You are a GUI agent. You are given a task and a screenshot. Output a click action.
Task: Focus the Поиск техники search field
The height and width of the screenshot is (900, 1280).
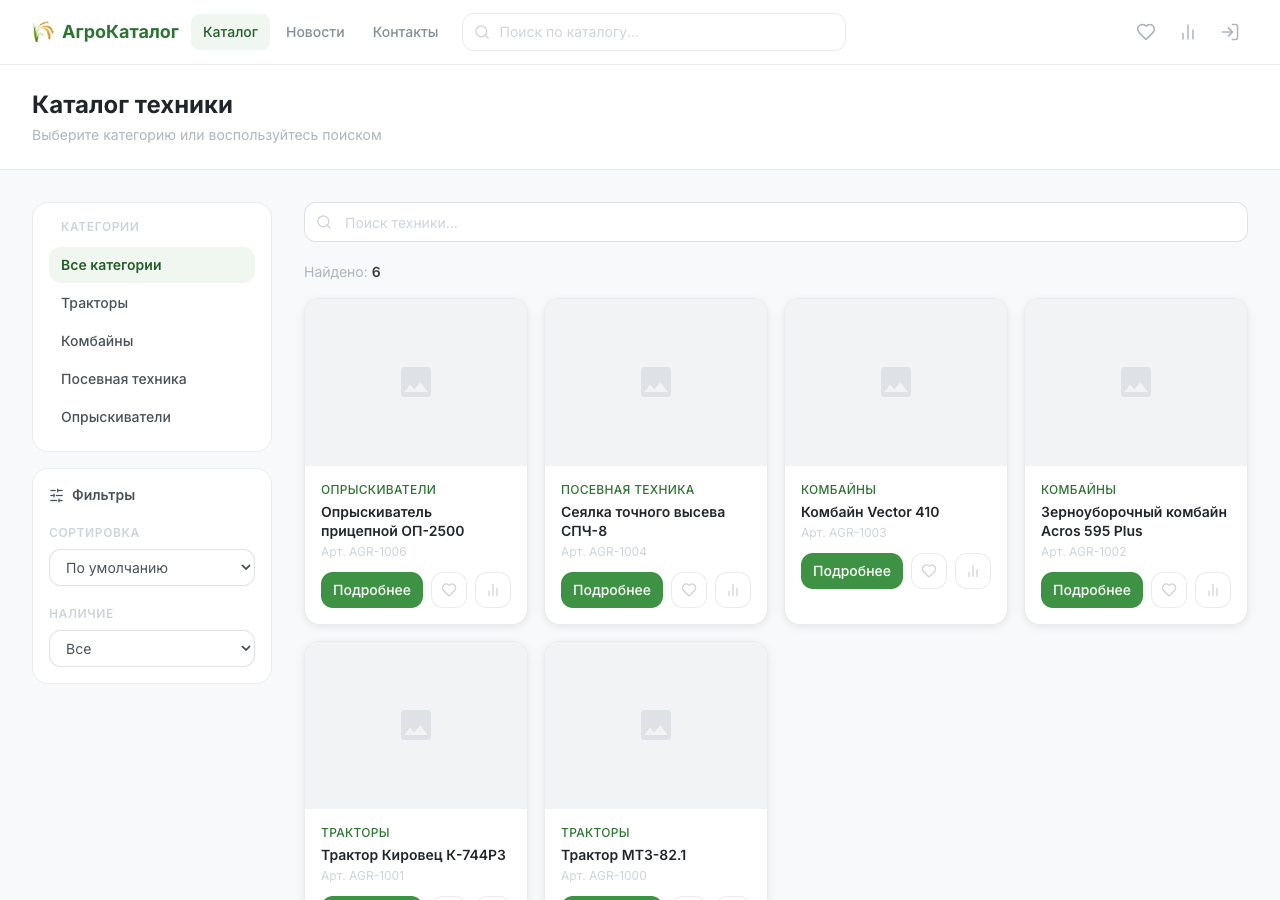[x=776, y=222]
